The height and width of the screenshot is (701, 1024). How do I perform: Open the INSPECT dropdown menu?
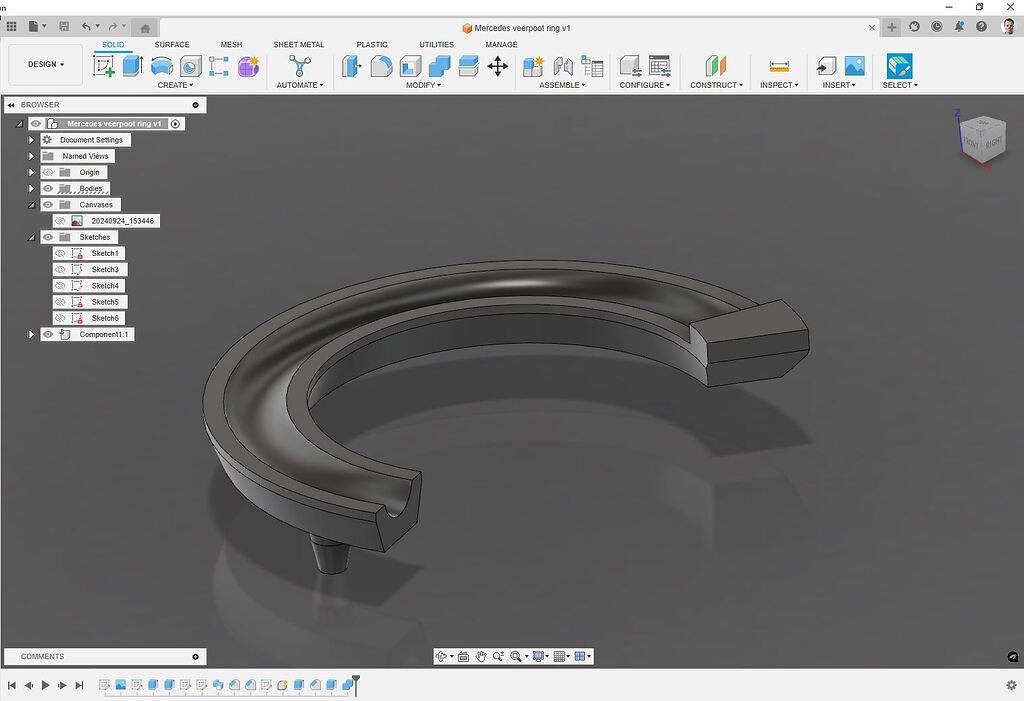(779, 85)
